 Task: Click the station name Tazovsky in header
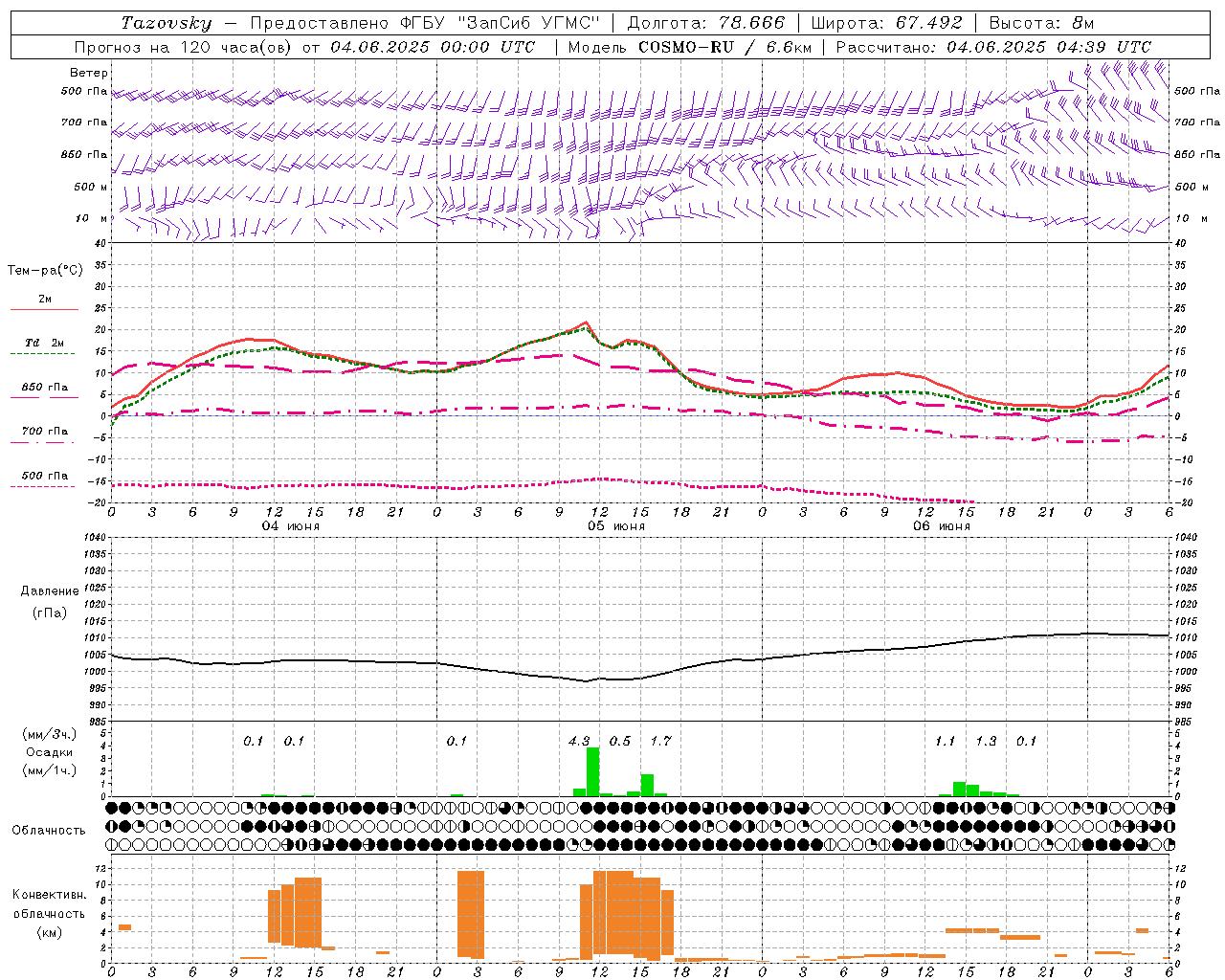point(167,23)
